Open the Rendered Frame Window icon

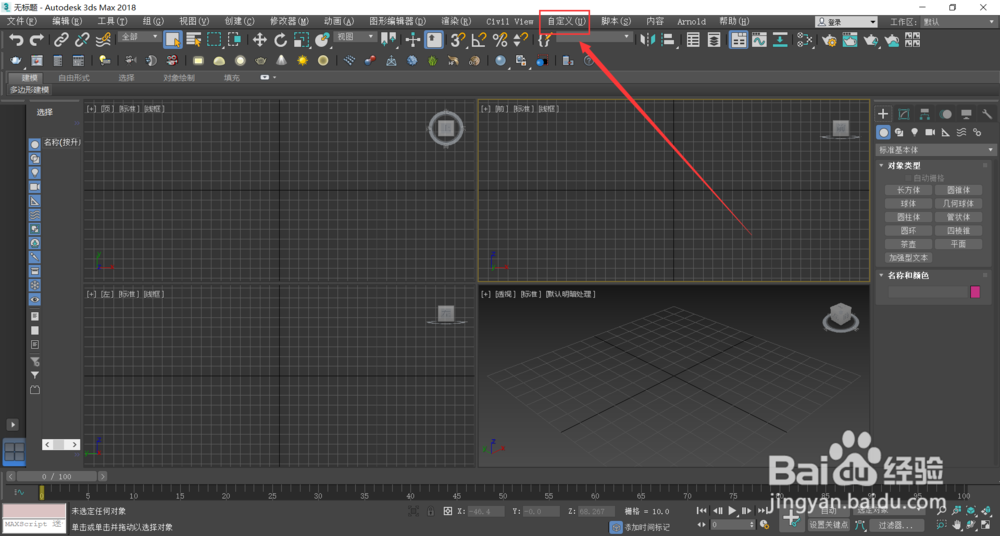(850, 40)
